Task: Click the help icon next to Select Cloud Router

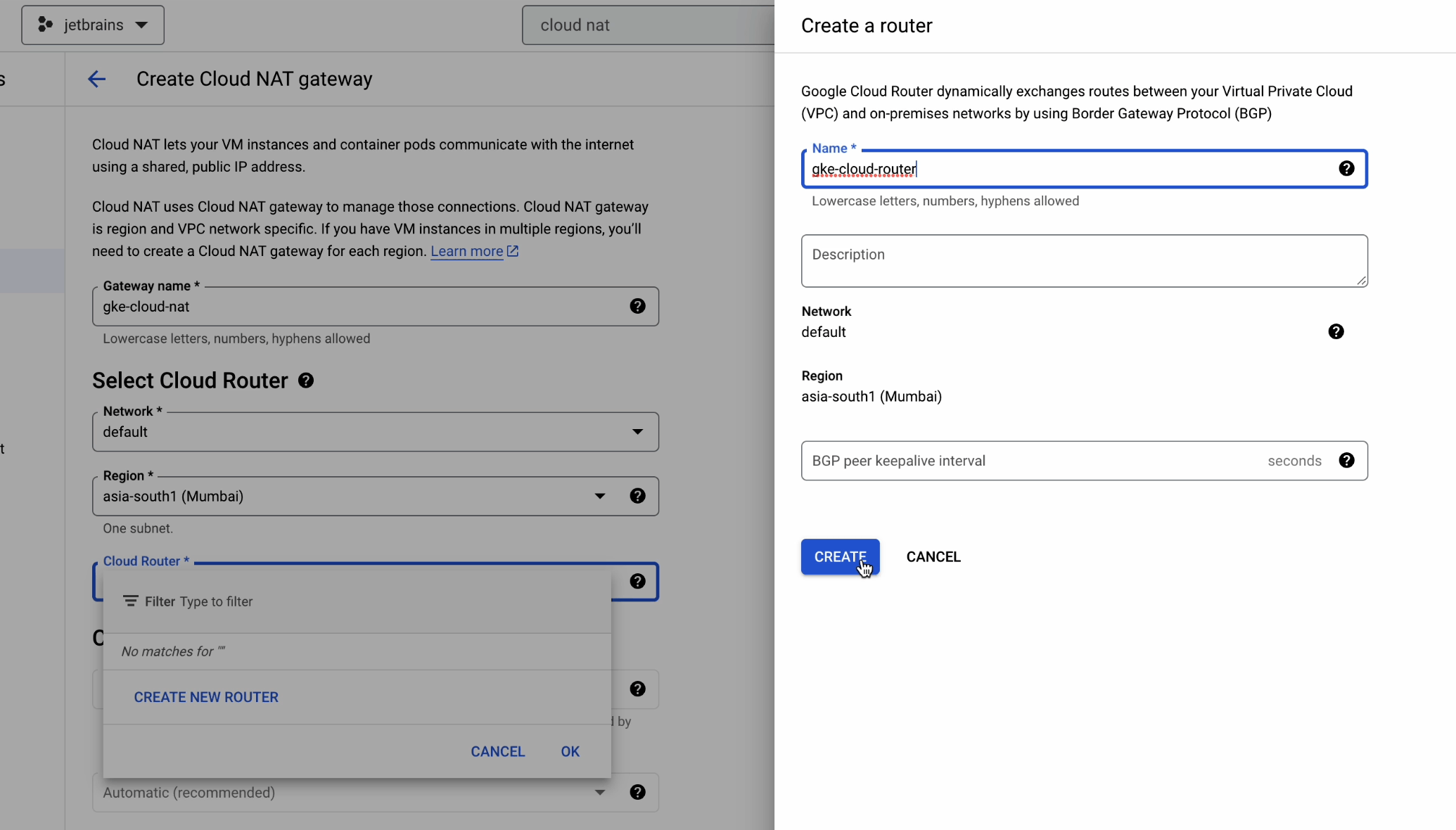Action: pyautogui.click(x=306, y=380)
